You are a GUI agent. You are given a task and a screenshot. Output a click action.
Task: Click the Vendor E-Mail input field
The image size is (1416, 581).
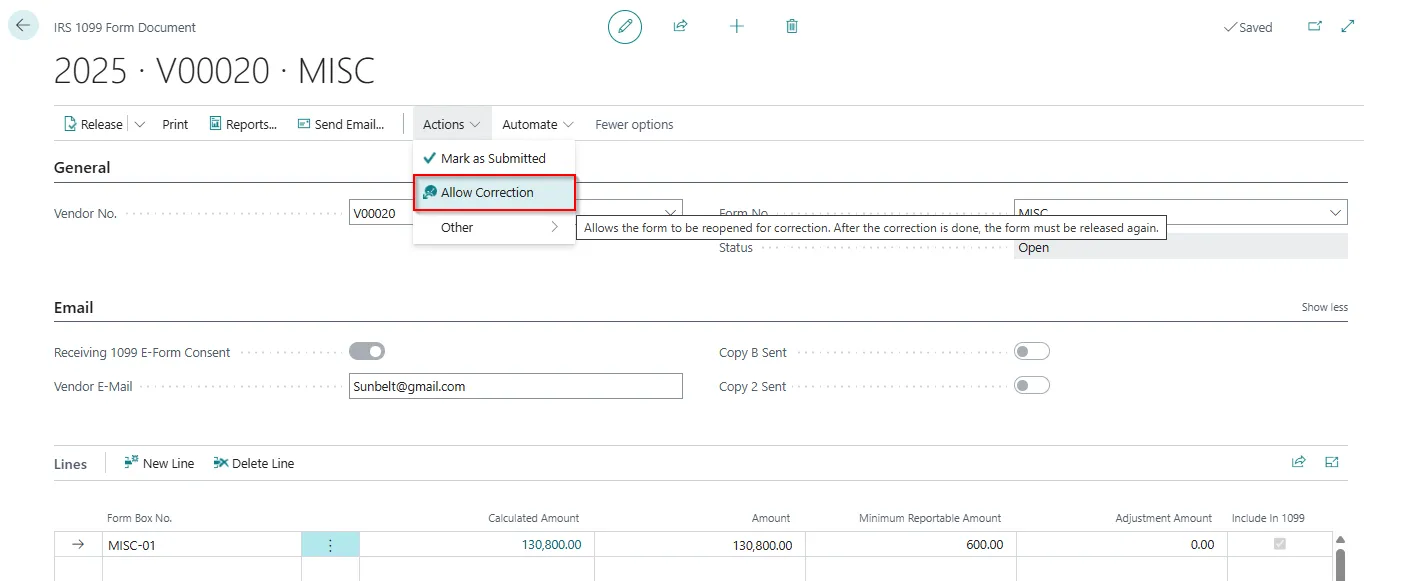tap(515, 386)
